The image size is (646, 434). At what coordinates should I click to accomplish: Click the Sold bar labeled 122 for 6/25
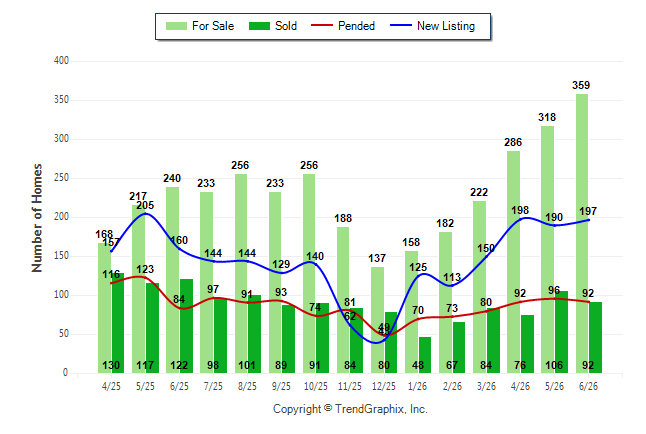[186, 326]
